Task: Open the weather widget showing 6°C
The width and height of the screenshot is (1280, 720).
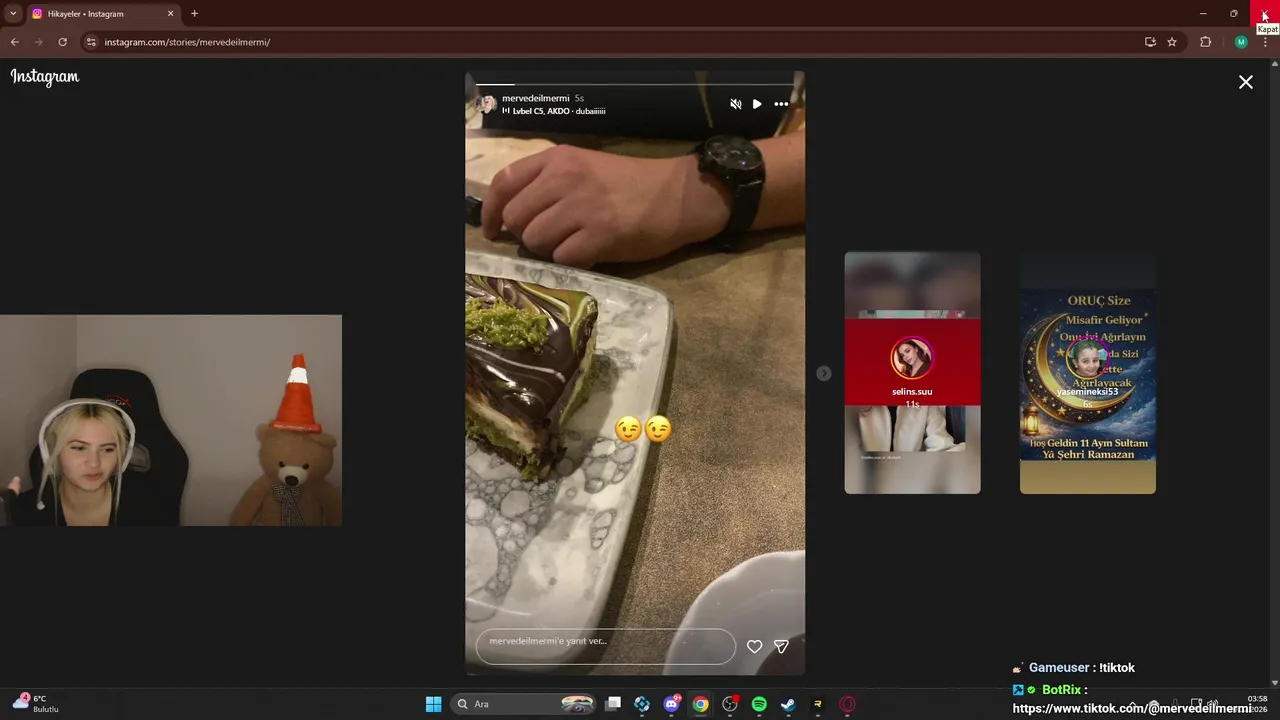Action: point(37,704)
